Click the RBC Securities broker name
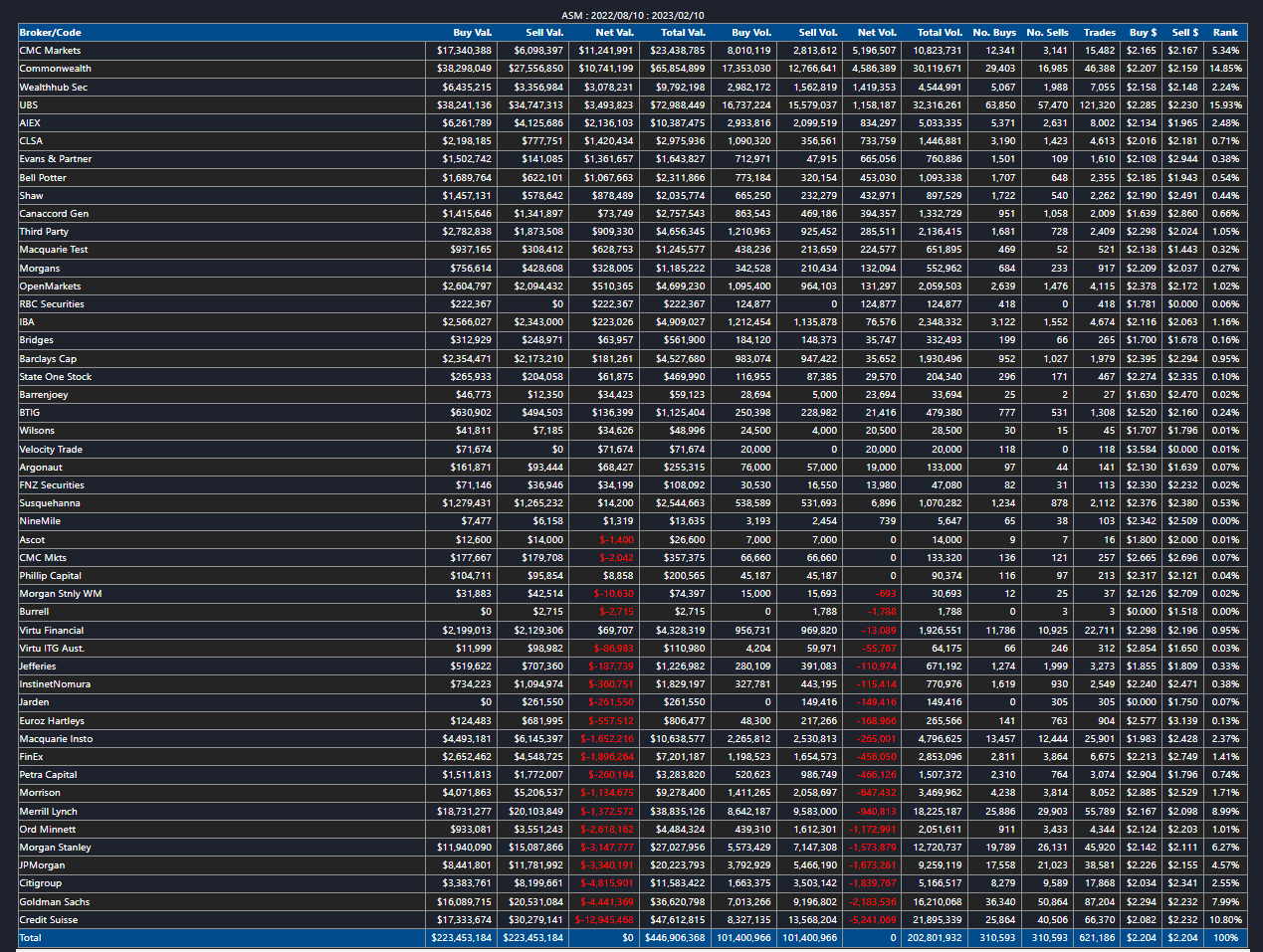Image resolution: width=1263 pixels, height=952 pixels. pos(52,304)
